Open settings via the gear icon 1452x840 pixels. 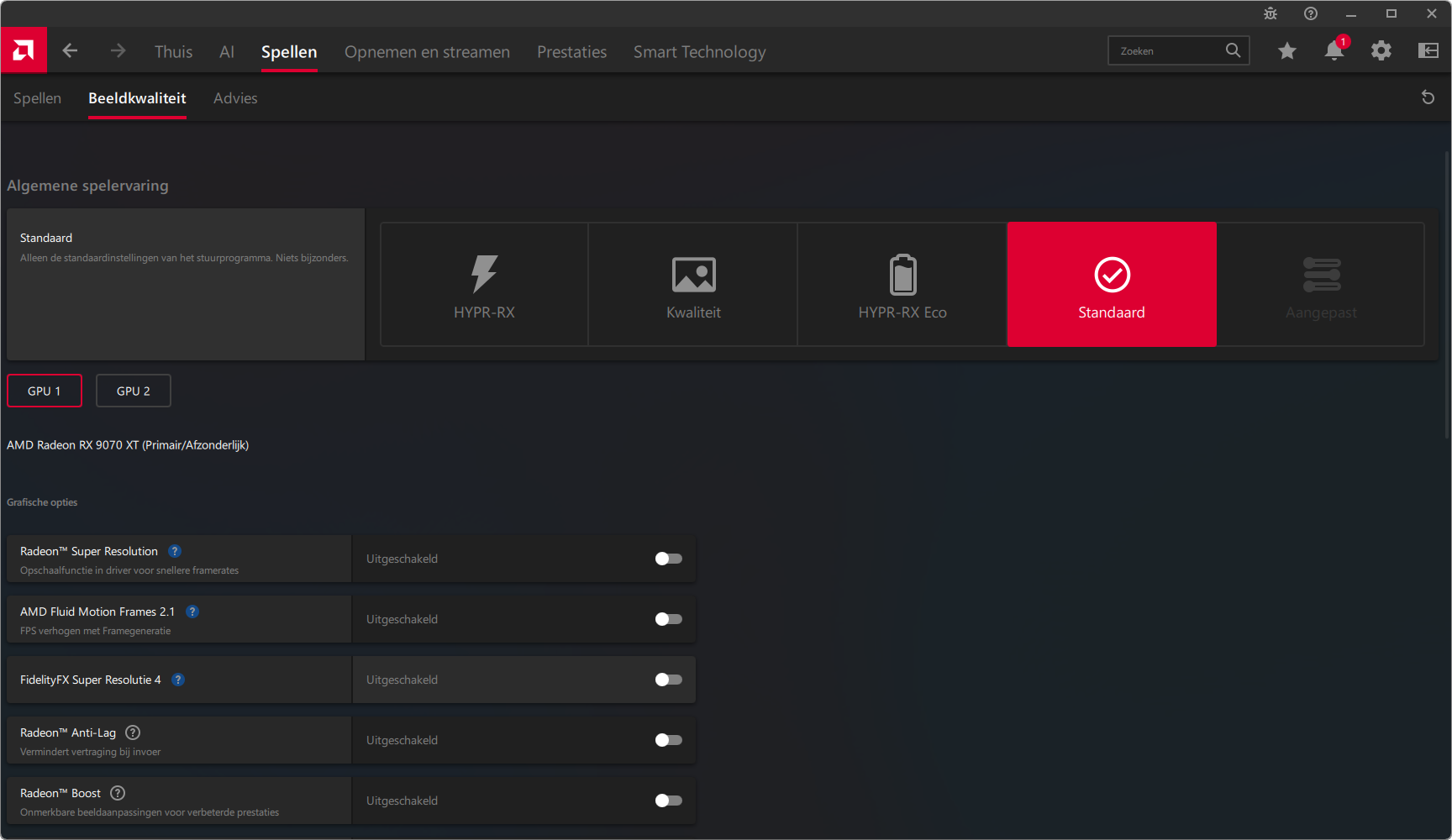[1381, 51]
